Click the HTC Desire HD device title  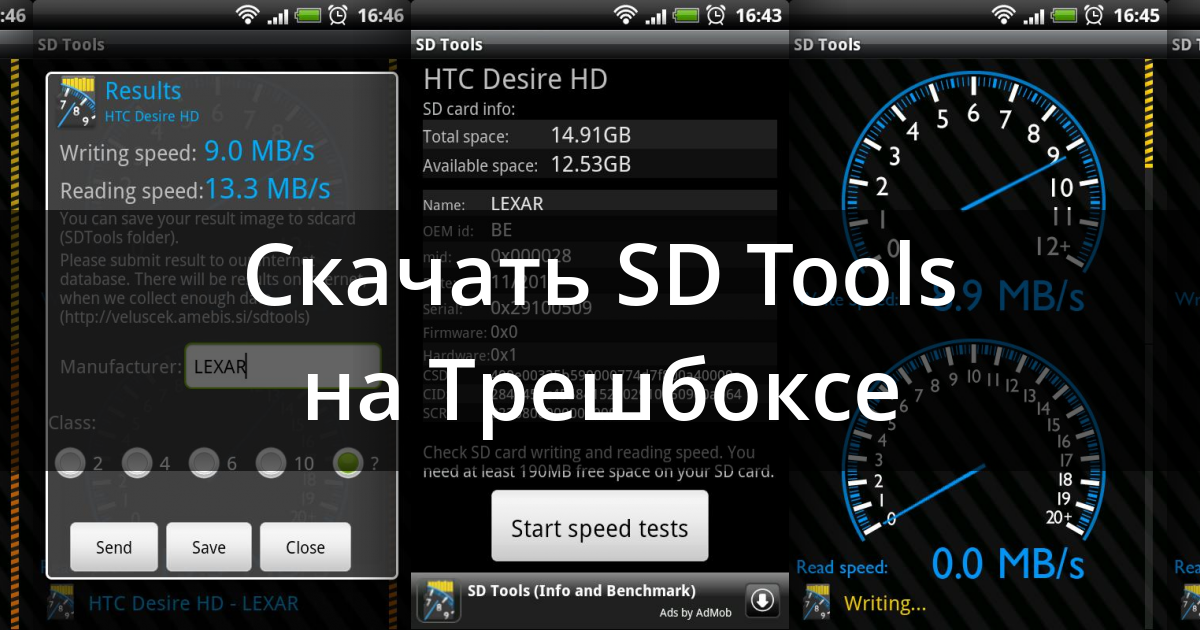click(x=515, y=79)
